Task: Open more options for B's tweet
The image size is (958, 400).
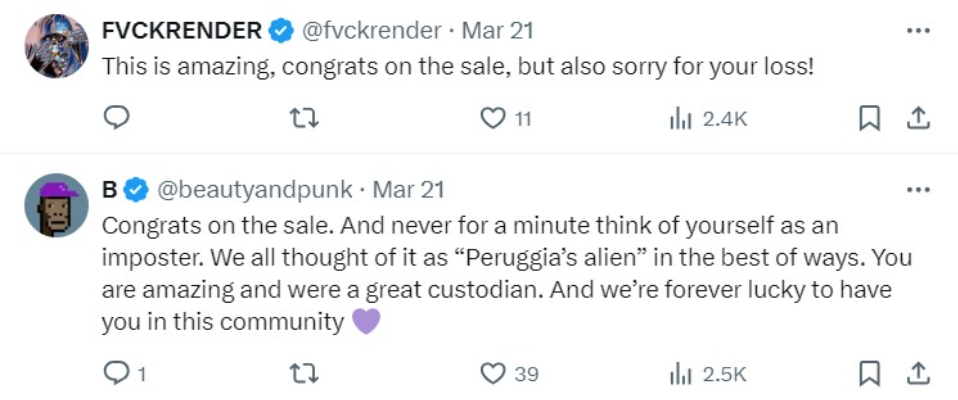Action: [x=917, y=189]
